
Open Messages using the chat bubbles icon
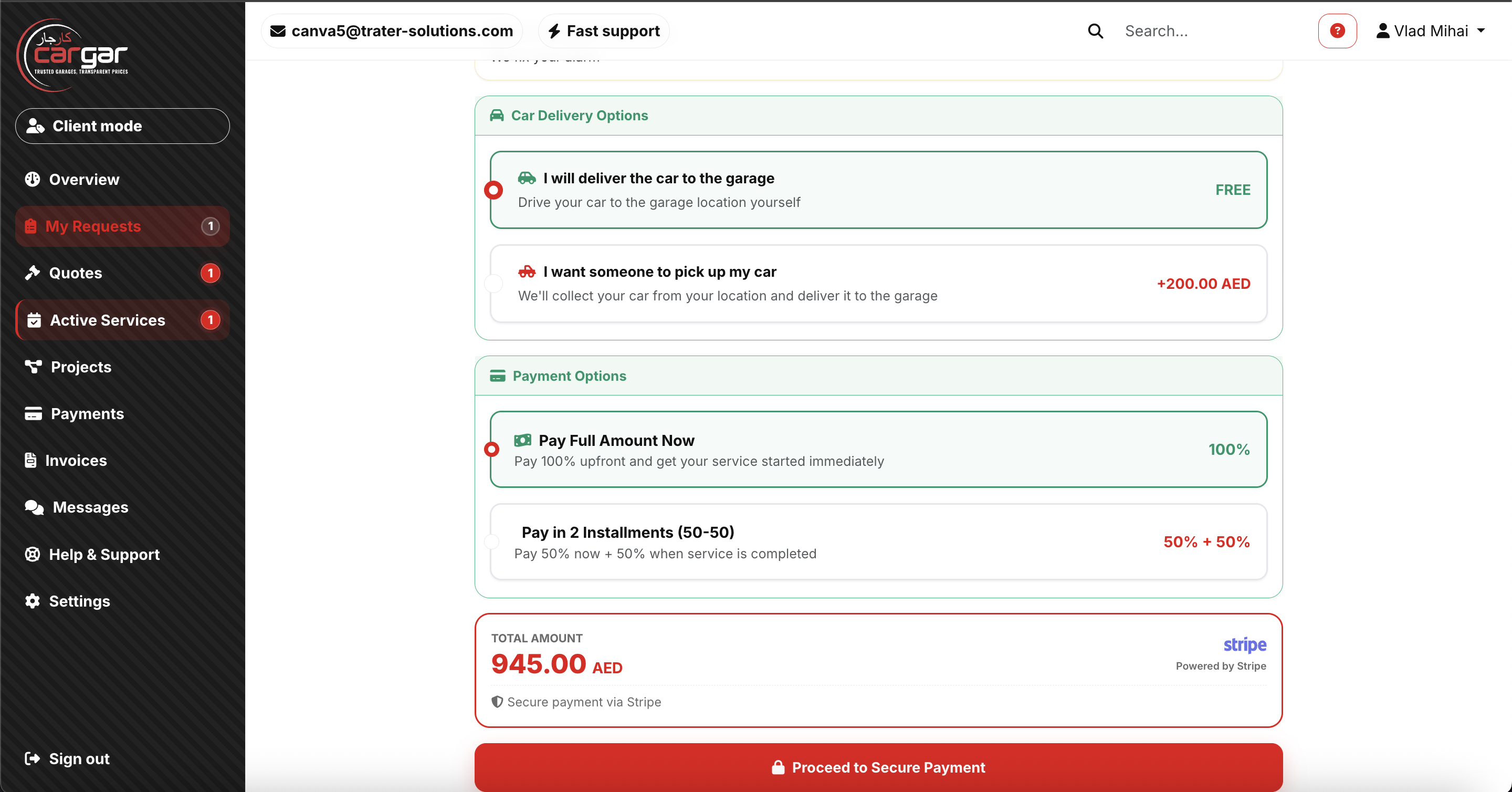click(33, 507)
